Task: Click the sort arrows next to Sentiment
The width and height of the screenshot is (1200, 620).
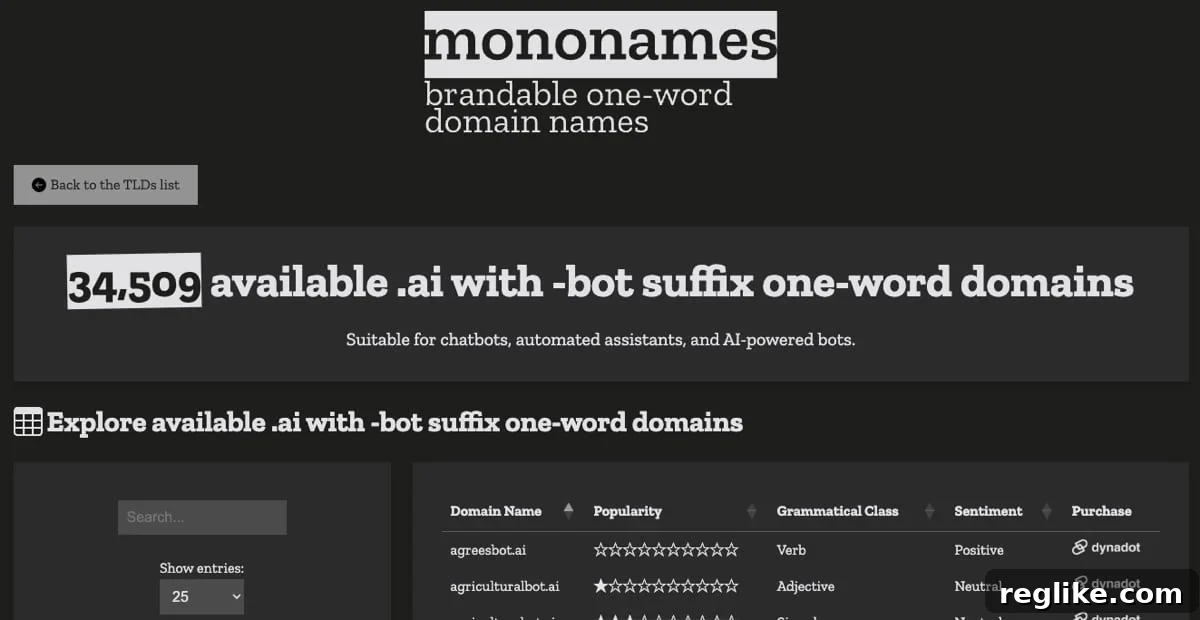Action: (x=1047, y=511)
